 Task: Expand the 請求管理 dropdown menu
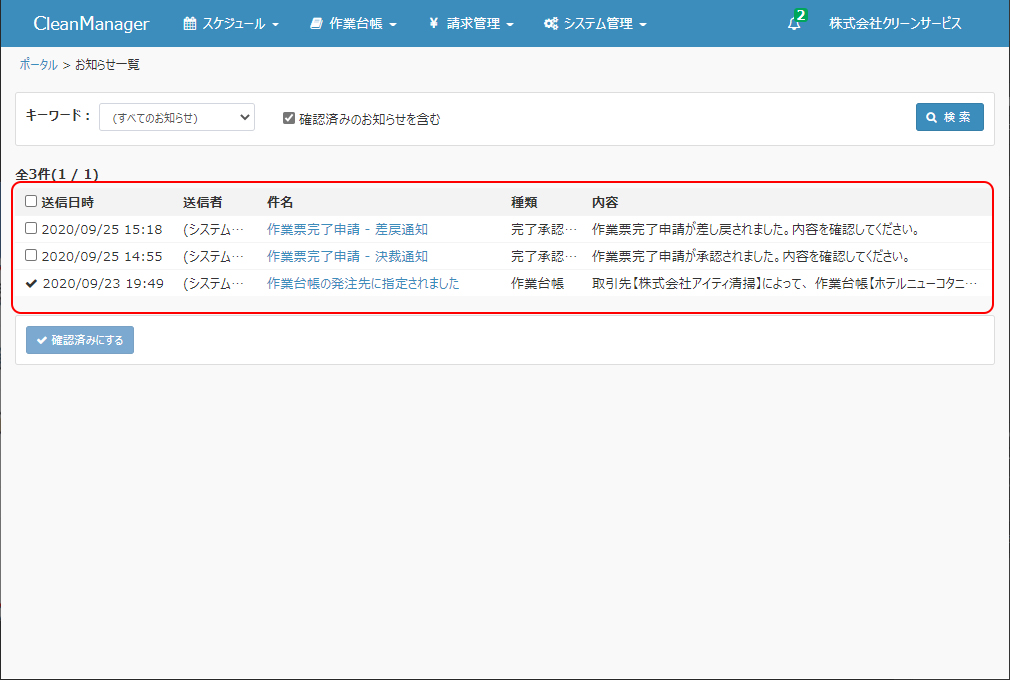pos(471,24)
